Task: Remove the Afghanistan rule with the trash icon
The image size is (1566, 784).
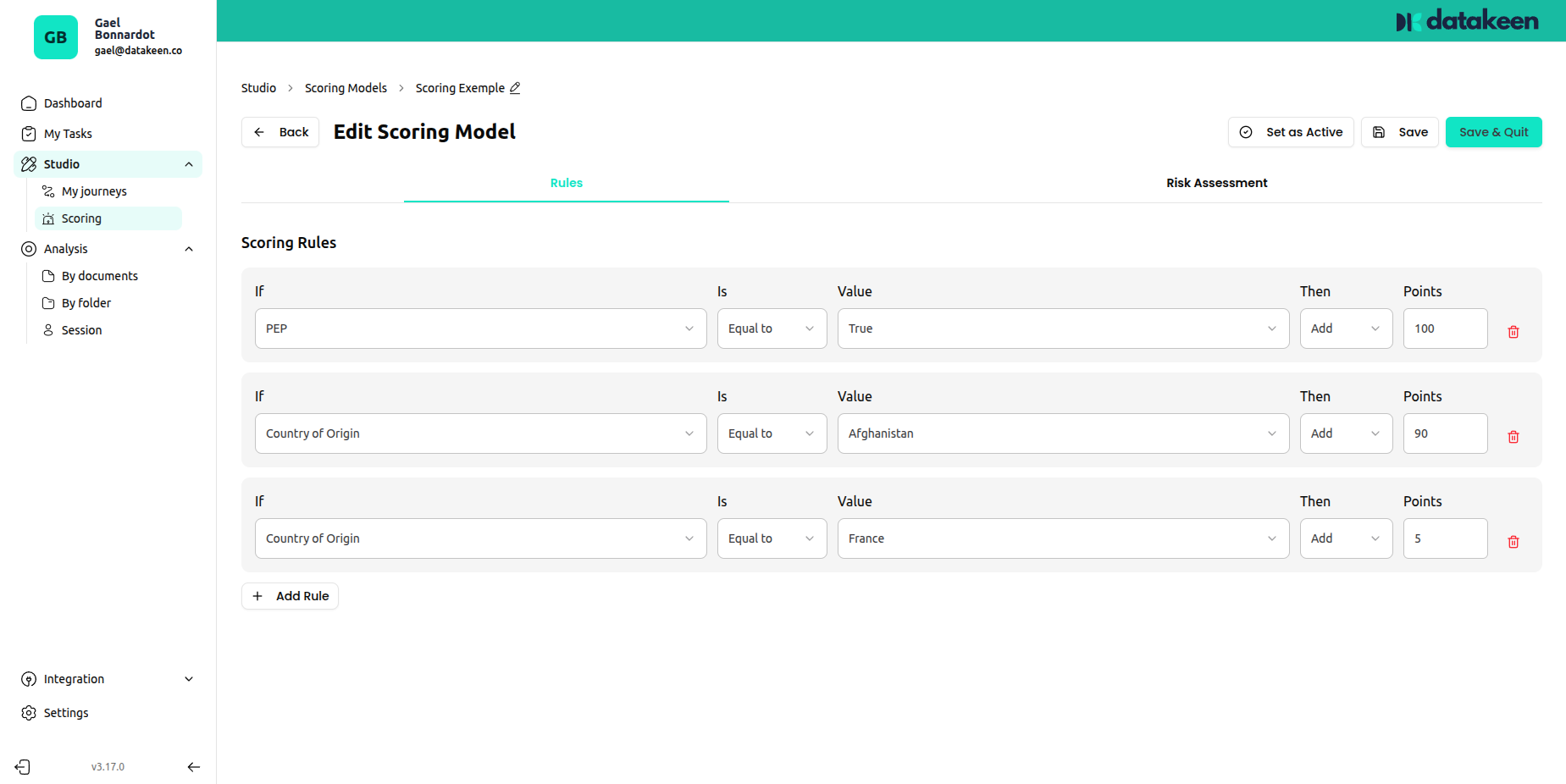Action: pos(1513,436)
